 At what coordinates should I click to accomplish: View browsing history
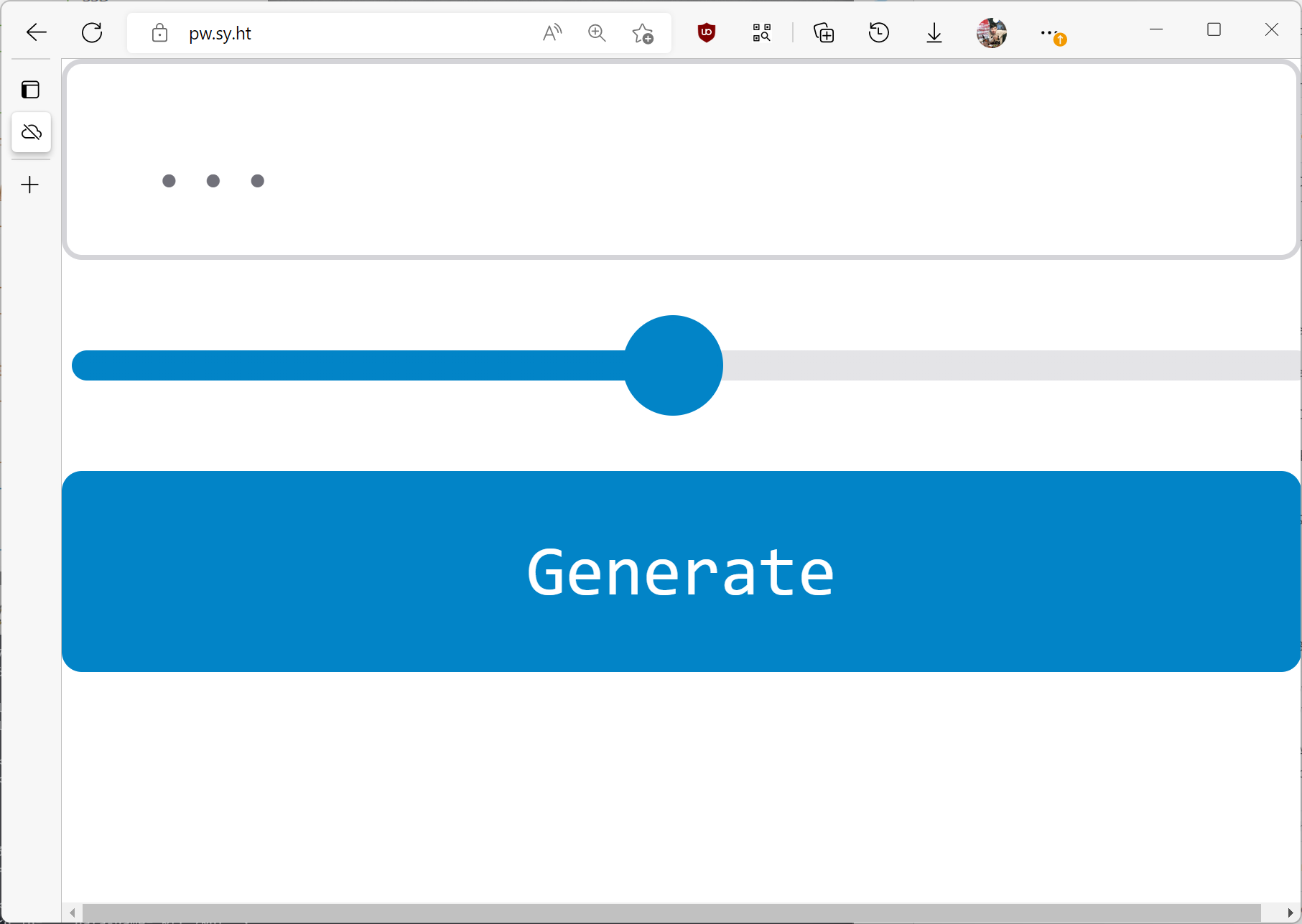pyautogui.click(x=878, y=32)
